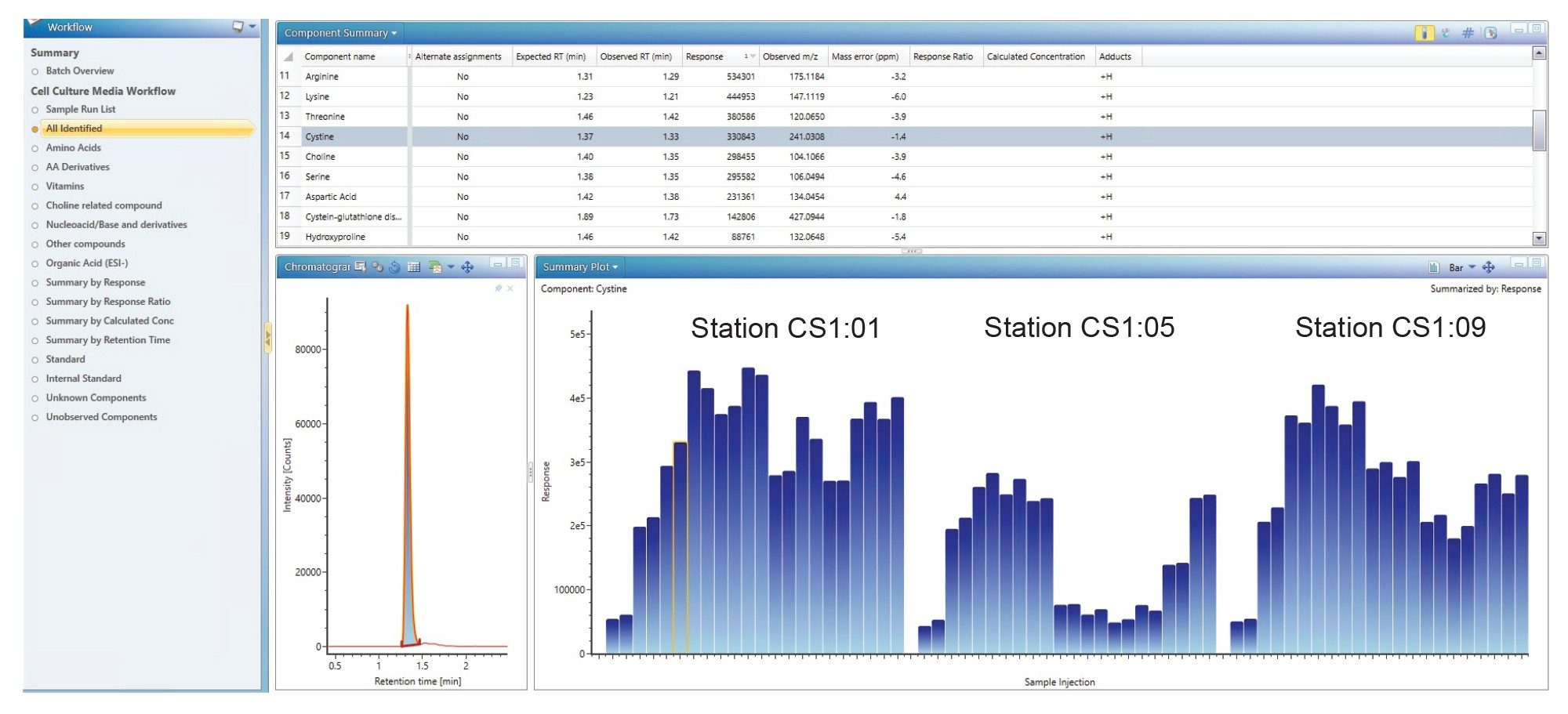Open the Bar plot type dropdown
Screen dimensions: 1568x714
(1461, 267)
